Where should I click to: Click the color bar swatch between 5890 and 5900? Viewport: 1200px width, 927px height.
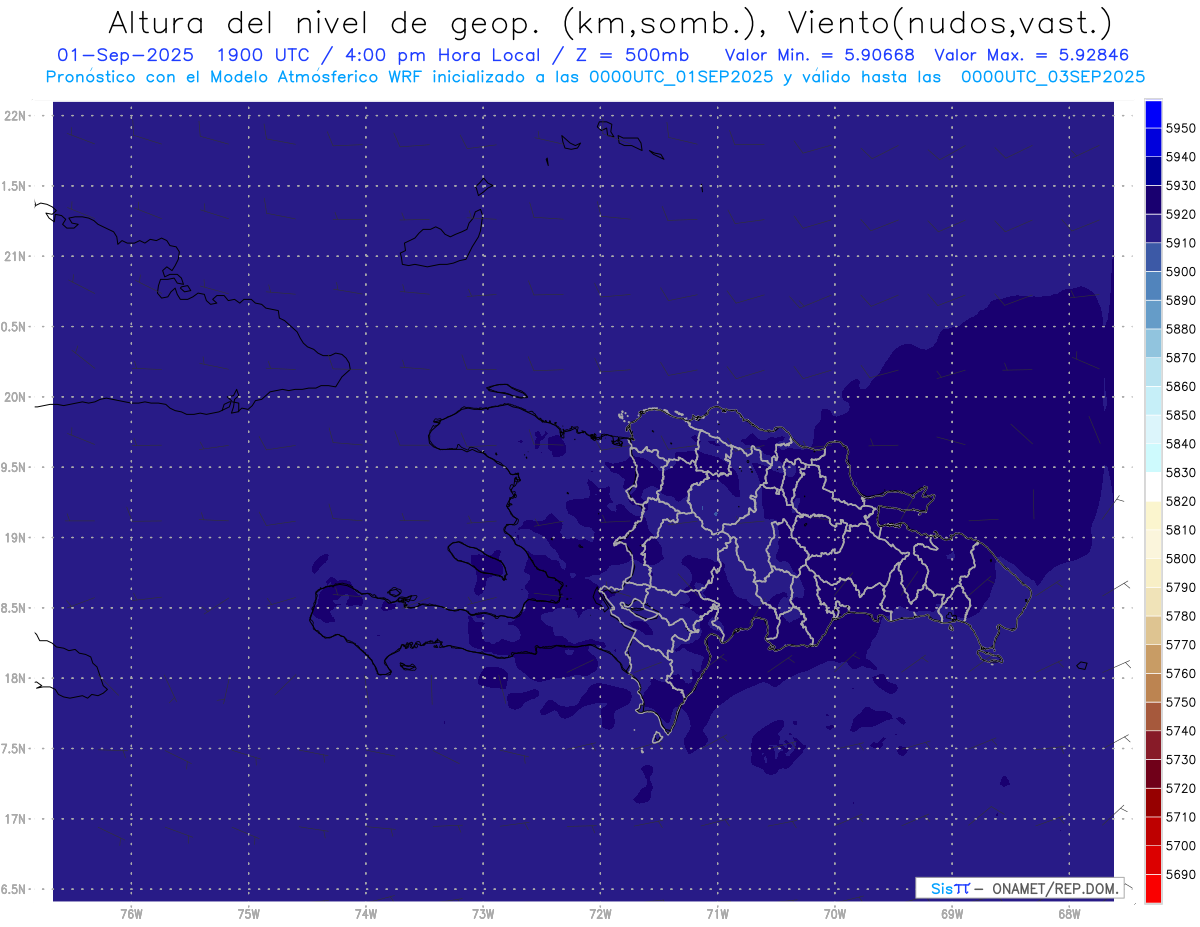[1153, 286]
